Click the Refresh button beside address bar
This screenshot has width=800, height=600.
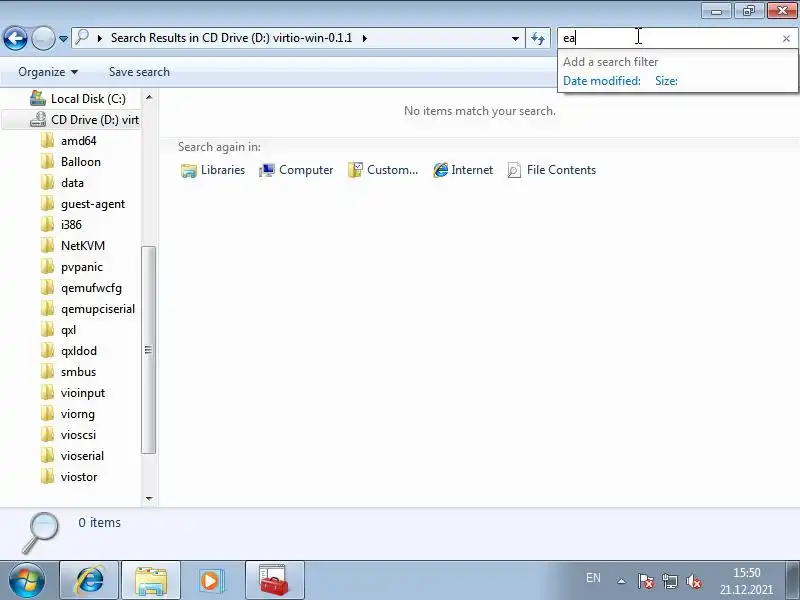pyautogui.click(x=538, y=38)
